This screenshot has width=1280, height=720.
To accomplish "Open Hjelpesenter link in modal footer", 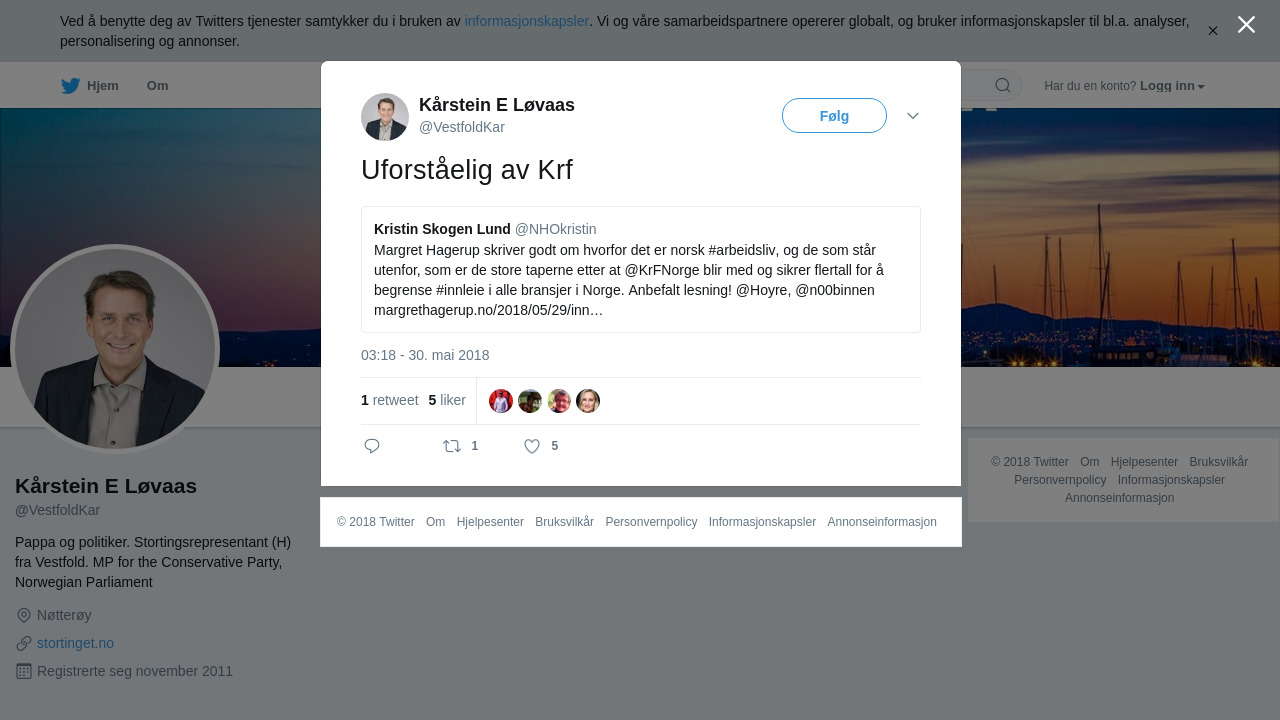I will [490, 522].
